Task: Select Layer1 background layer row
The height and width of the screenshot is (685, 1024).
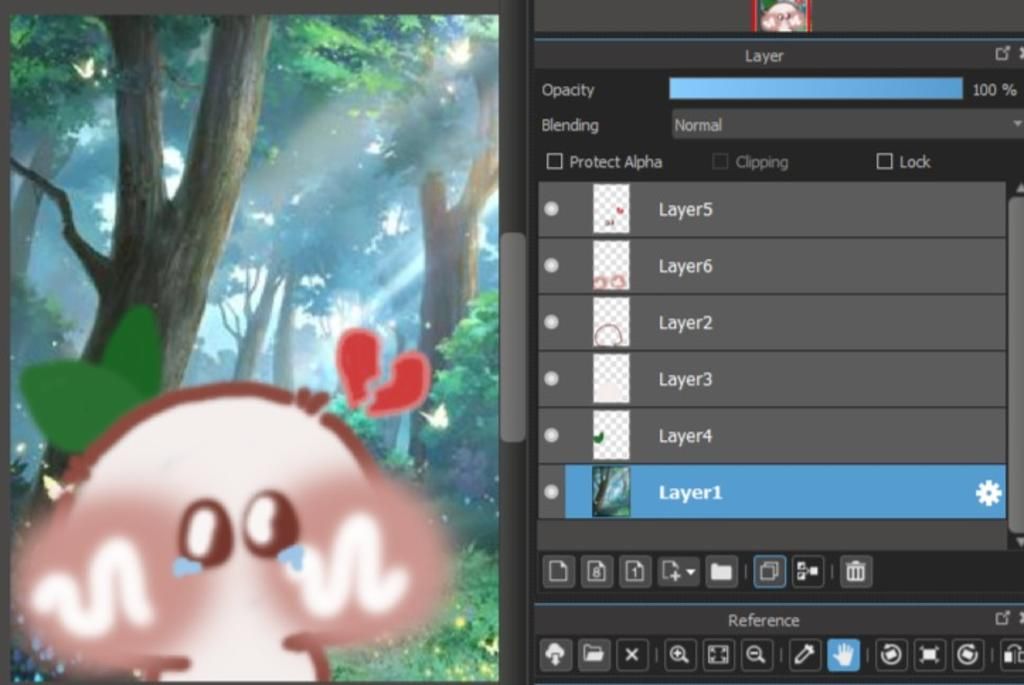Action: (x=772, y=492)
